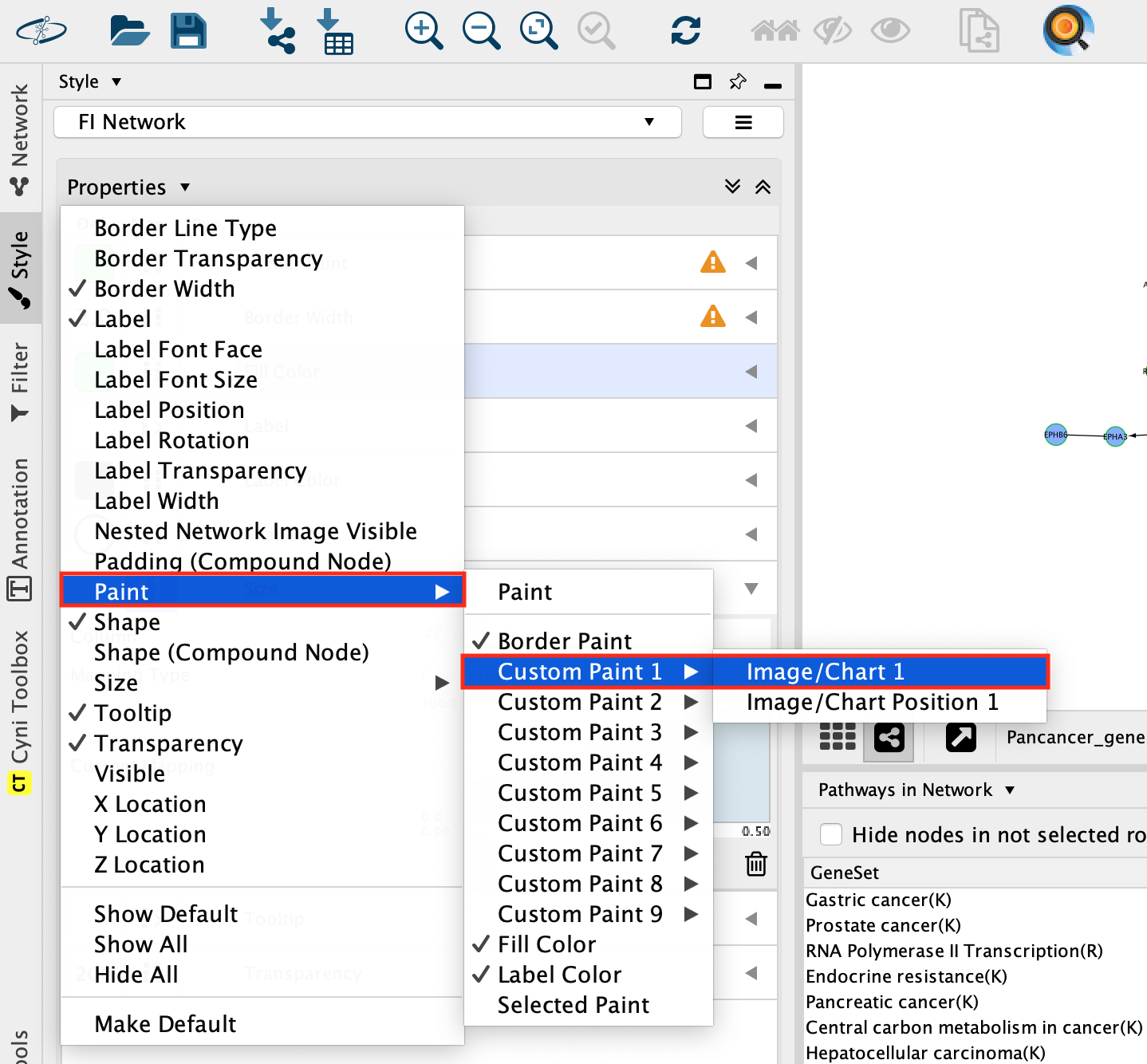The image size is (1147, 1064).
Task: Click the style options hamburger button
Action: pos(743,122)
